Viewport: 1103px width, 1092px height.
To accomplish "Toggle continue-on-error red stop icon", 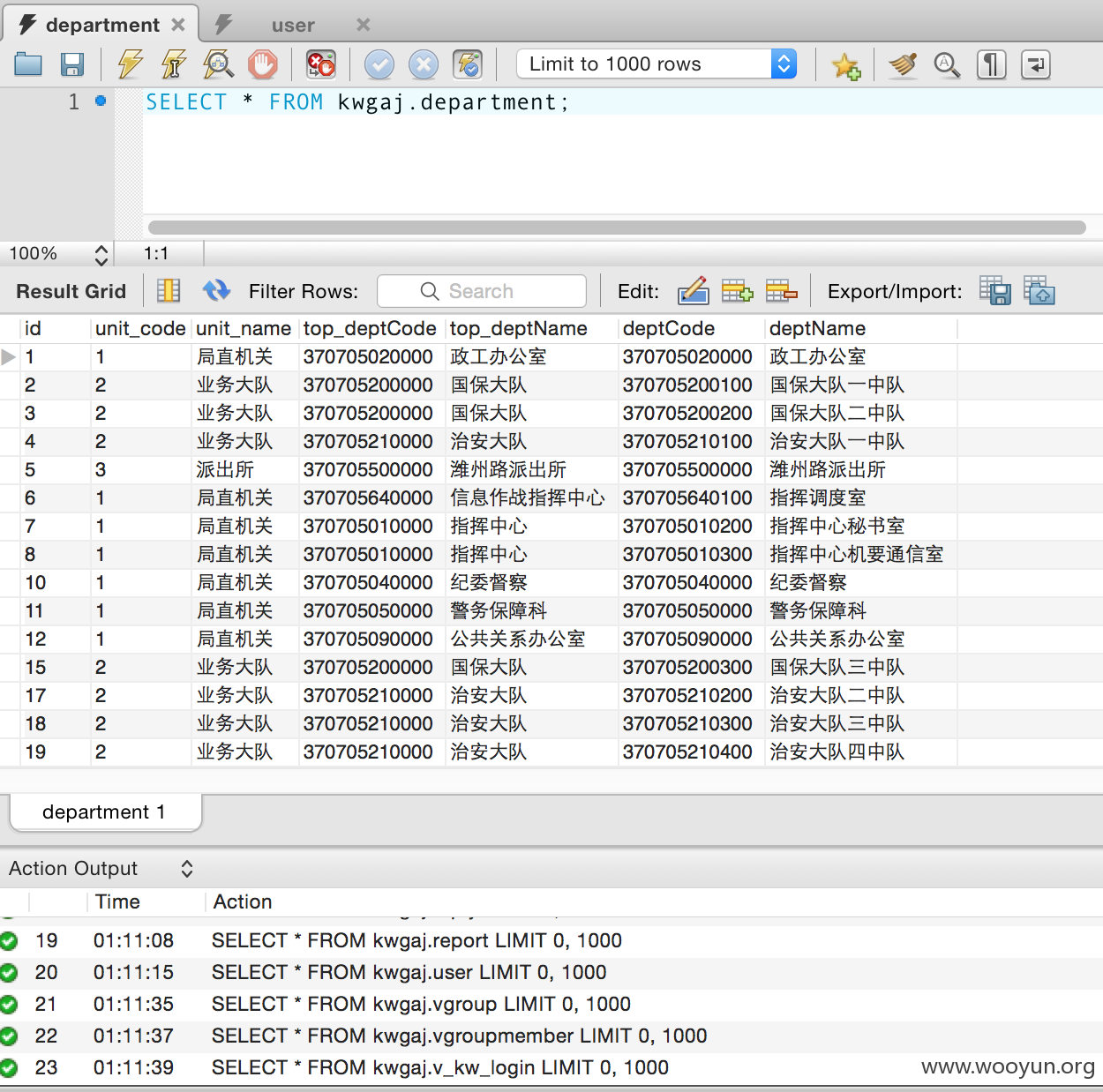I will [320, 64].
